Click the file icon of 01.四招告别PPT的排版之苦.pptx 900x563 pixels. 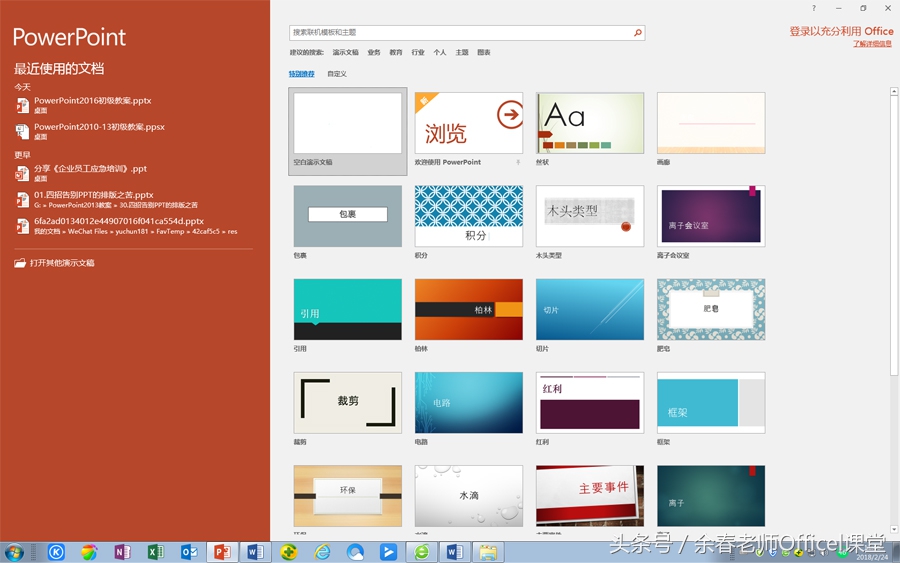[22, 199]
